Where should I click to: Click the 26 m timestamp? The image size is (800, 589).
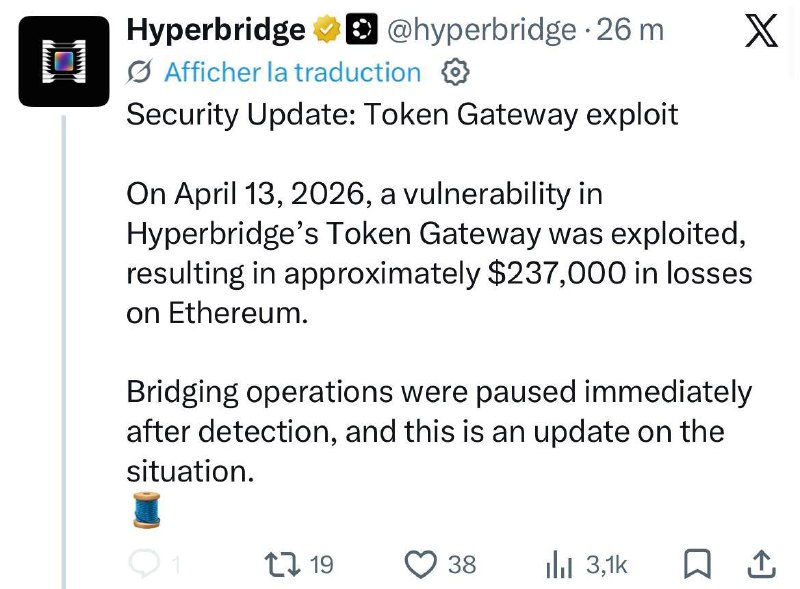[x=629, y=30]
